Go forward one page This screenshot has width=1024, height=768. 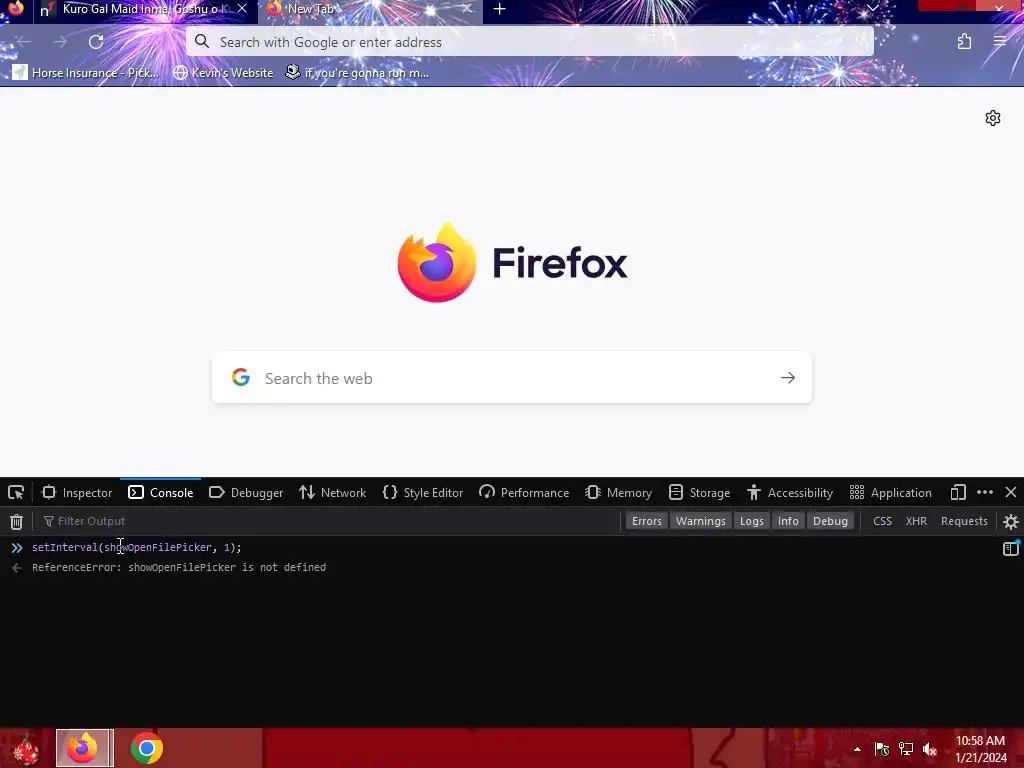[x=60, y=42]
